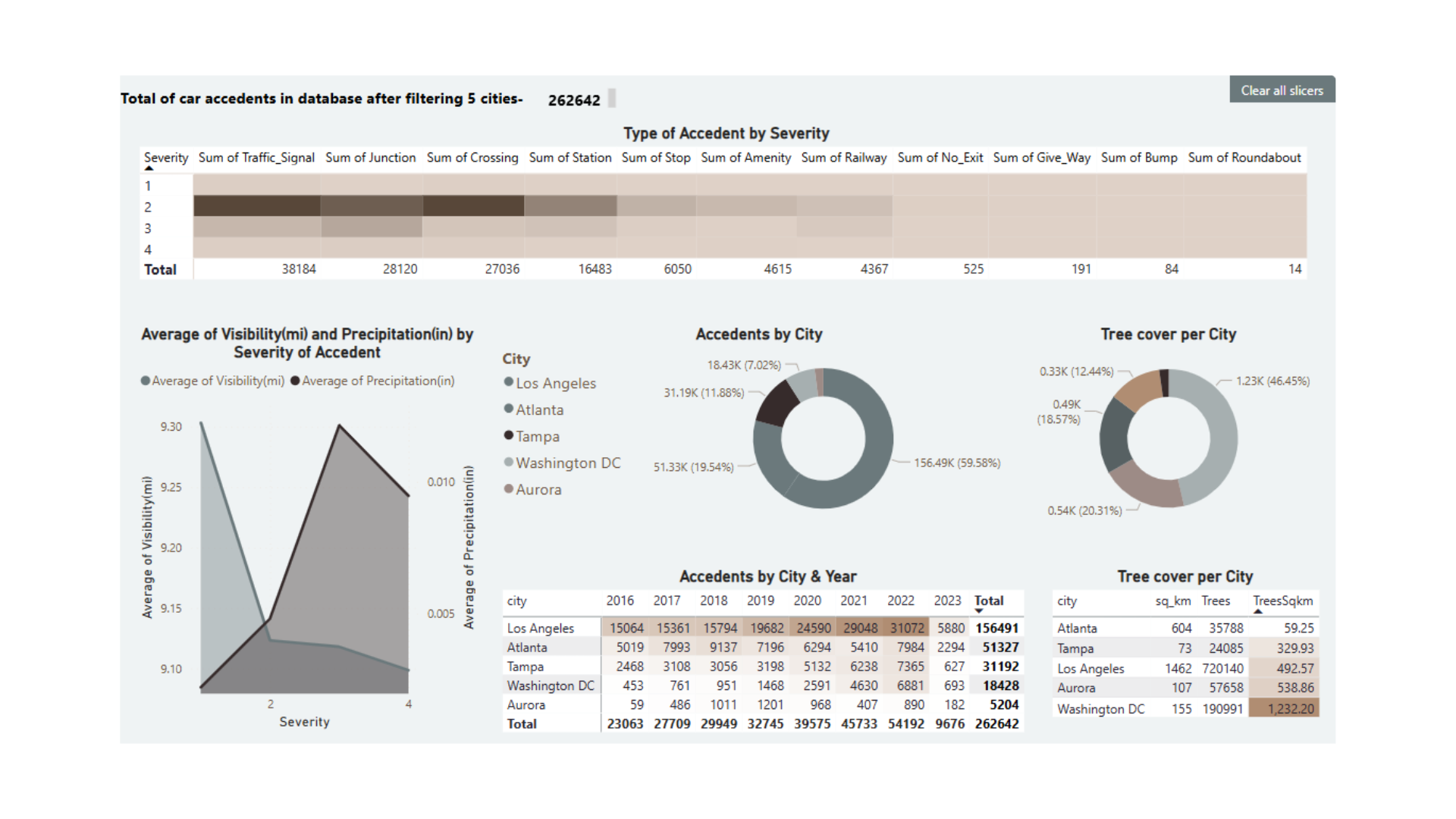Click Traffic_Signal total value 38184
This screenshot has width=1456, height=819.
(299, 269)
